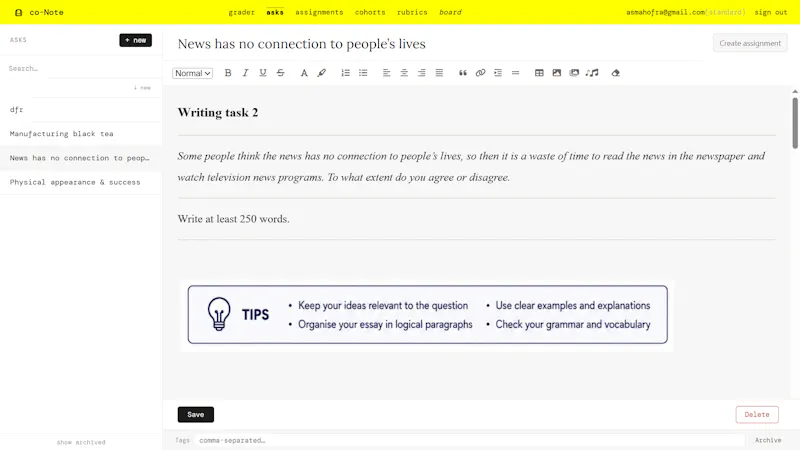Click the 'Writing task 2' heading

pyautogui.click(x=218, y=113)
